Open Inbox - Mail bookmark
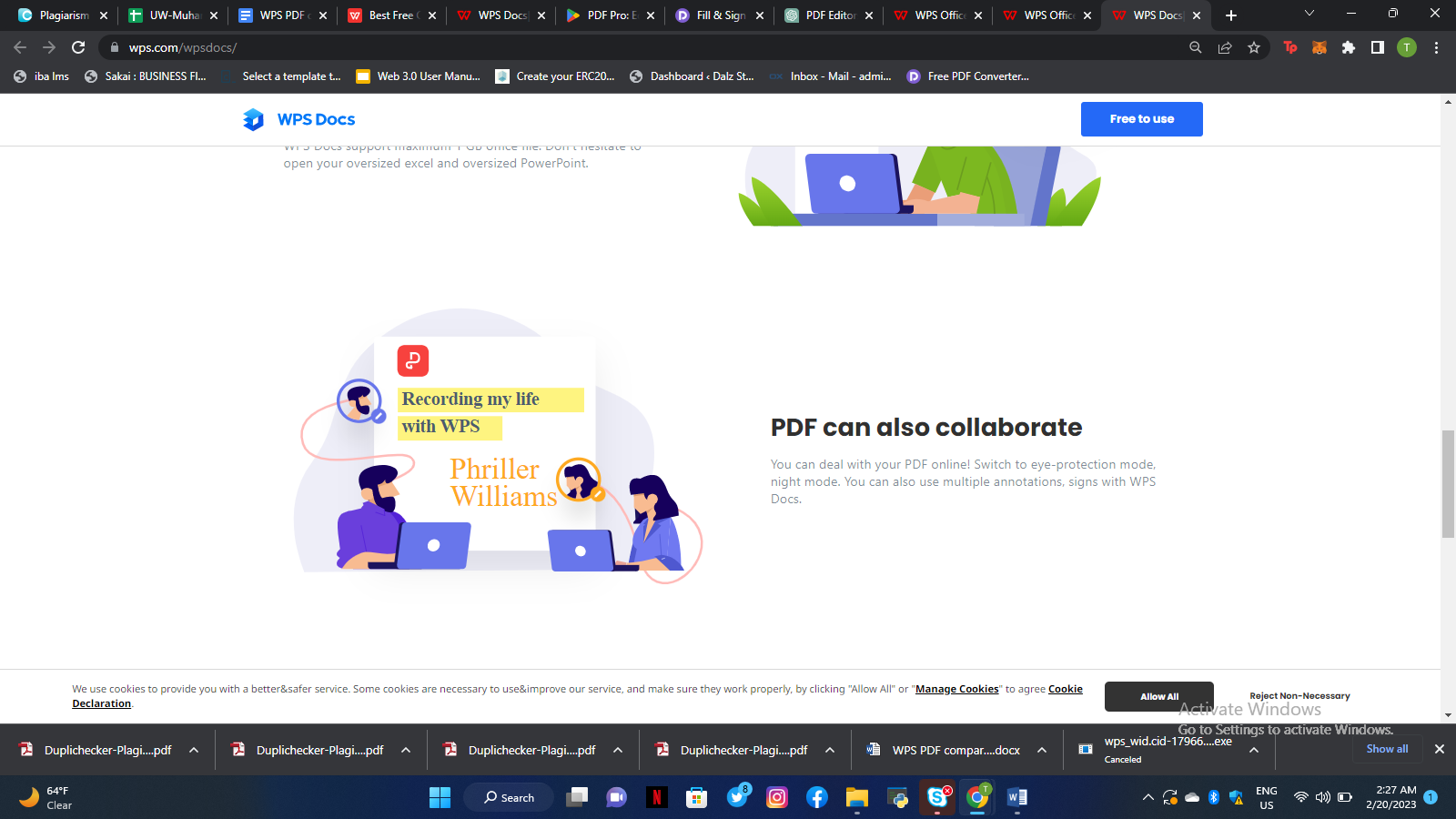Image resolution: width=1456 pixels, height=819 pixels. pyautogui.click(x=830, y=76)
